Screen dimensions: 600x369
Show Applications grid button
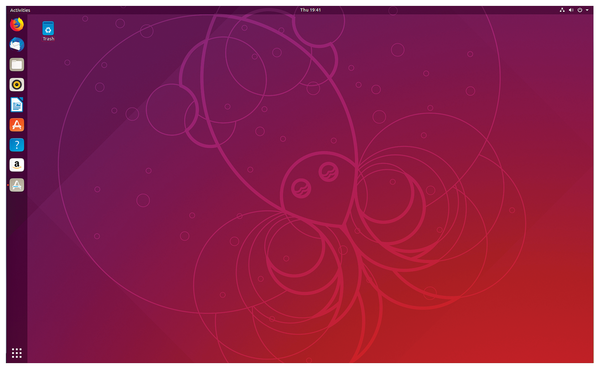16,353
